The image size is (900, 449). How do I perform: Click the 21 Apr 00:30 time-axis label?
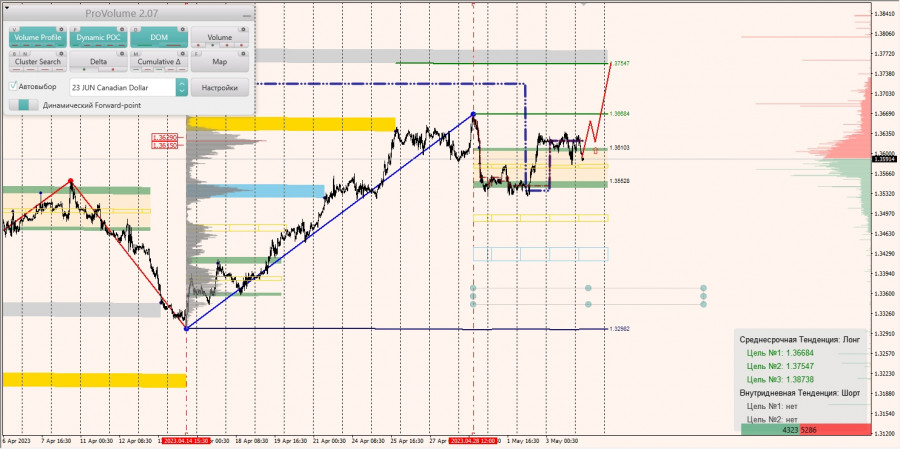coord(328,441)
